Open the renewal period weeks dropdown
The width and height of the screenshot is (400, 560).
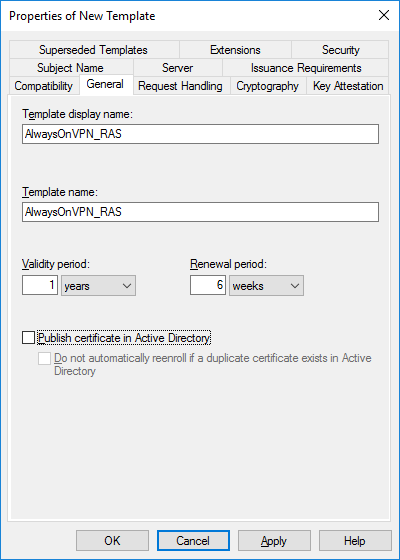tap(266, 286)
